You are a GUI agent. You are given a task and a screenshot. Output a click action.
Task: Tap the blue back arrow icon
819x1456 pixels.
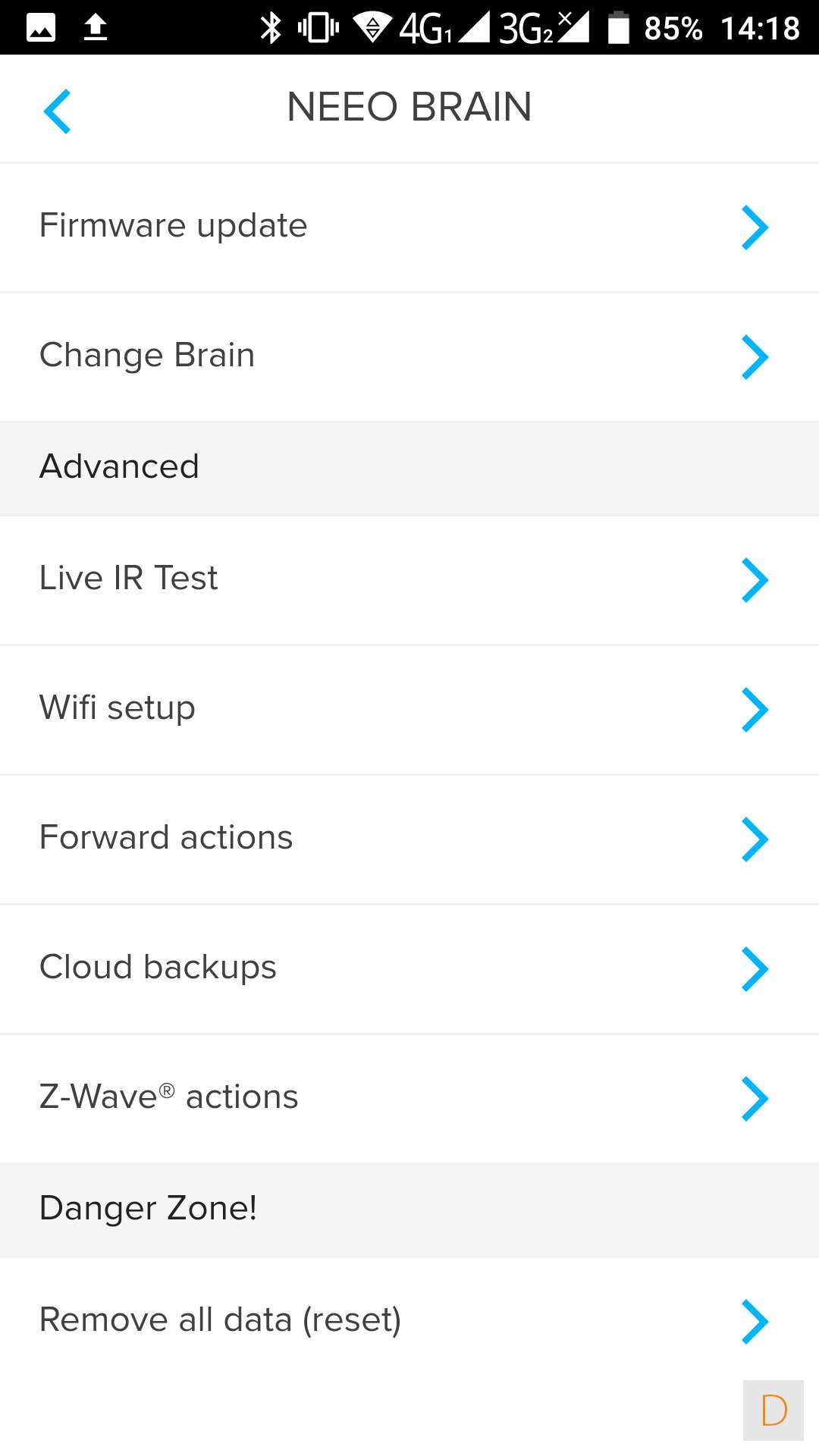58,111
